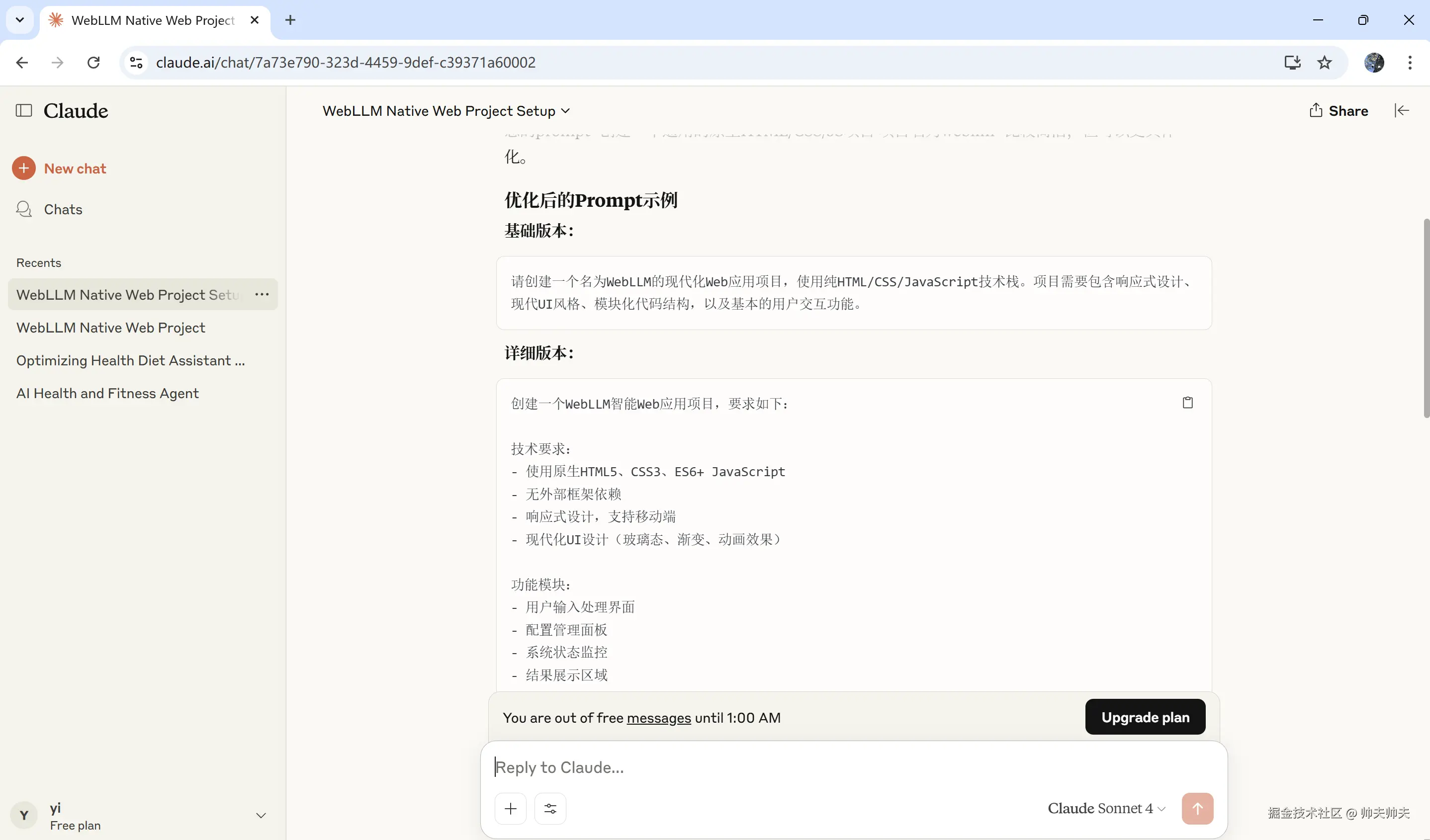Follow the messages link in limit notice
Screen dimensions: 1430x840
point(658,718)
